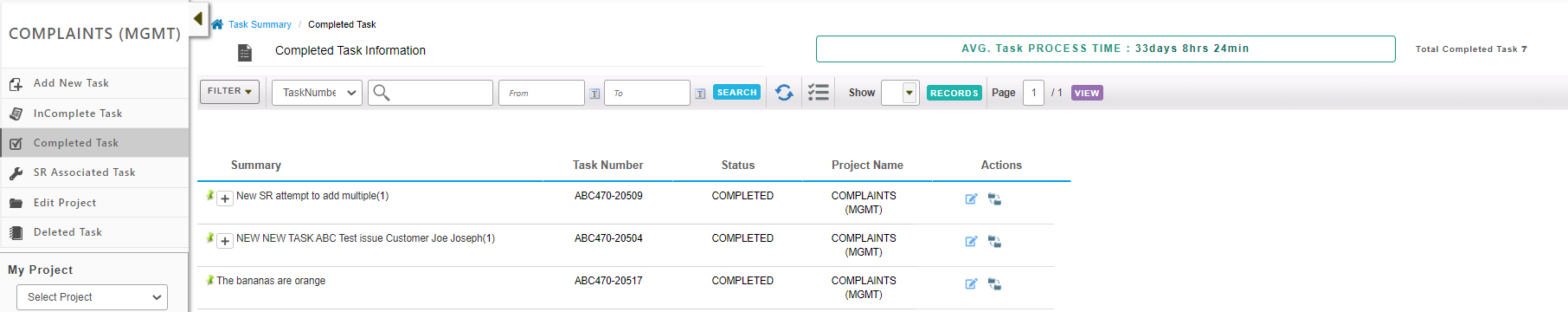Image resolution: width=1568 pixels, height=312 pixels.
Task: Edit task ABC470-20509
Action: [x=971, y=199]
